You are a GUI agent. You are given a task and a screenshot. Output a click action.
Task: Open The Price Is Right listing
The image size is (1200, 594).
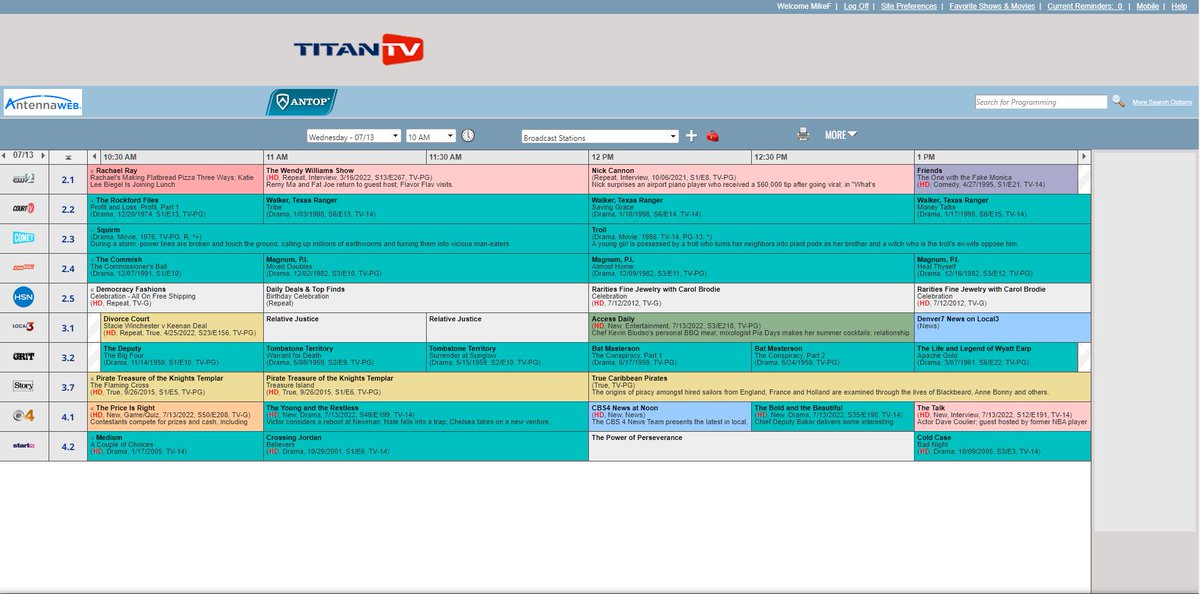click(176, 415)
